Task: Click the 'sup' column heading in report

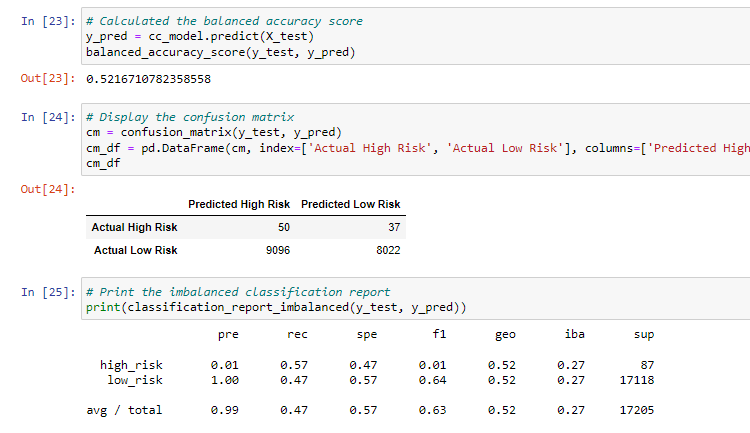Action: point(644,335)
